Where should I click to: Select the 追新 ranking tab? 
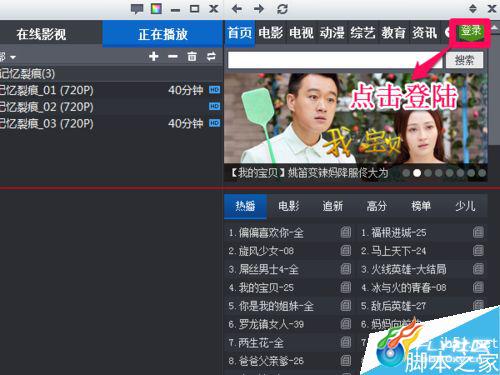(333, 206)
